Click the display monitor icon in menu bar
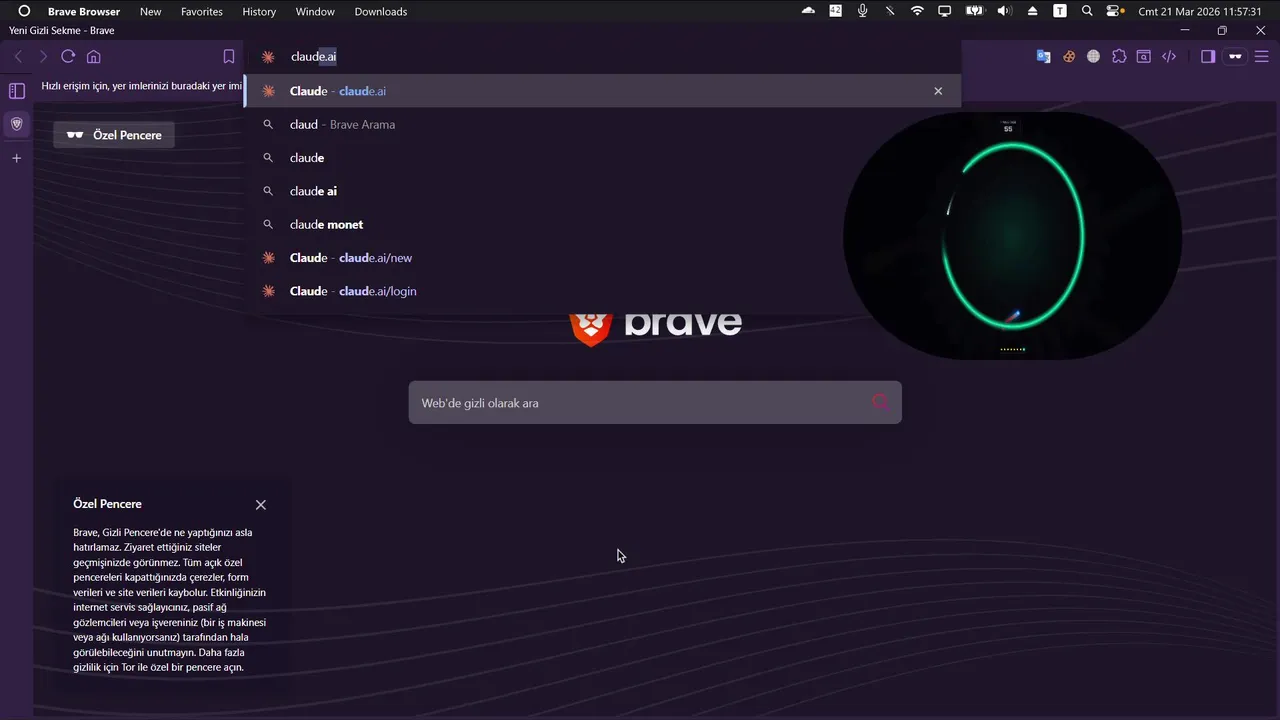Image resolution: width=1280 pixels, height=720 pixels. (944, 11)
